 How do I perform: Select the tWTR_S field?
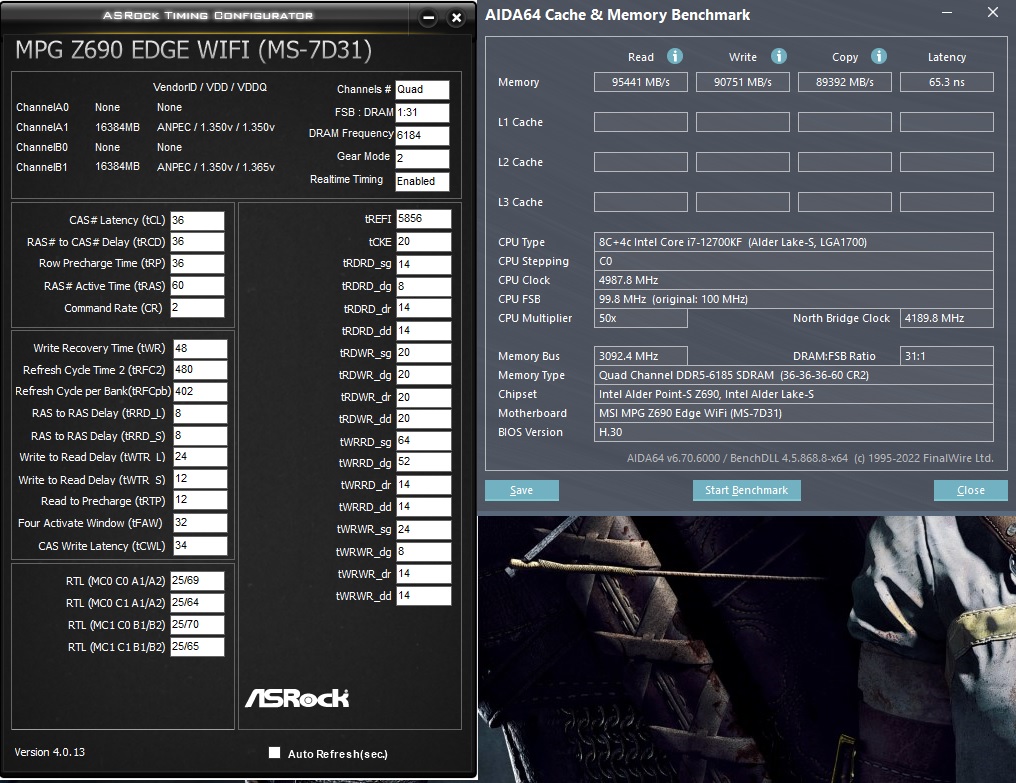pyautogui.click(x=200, y=479)
